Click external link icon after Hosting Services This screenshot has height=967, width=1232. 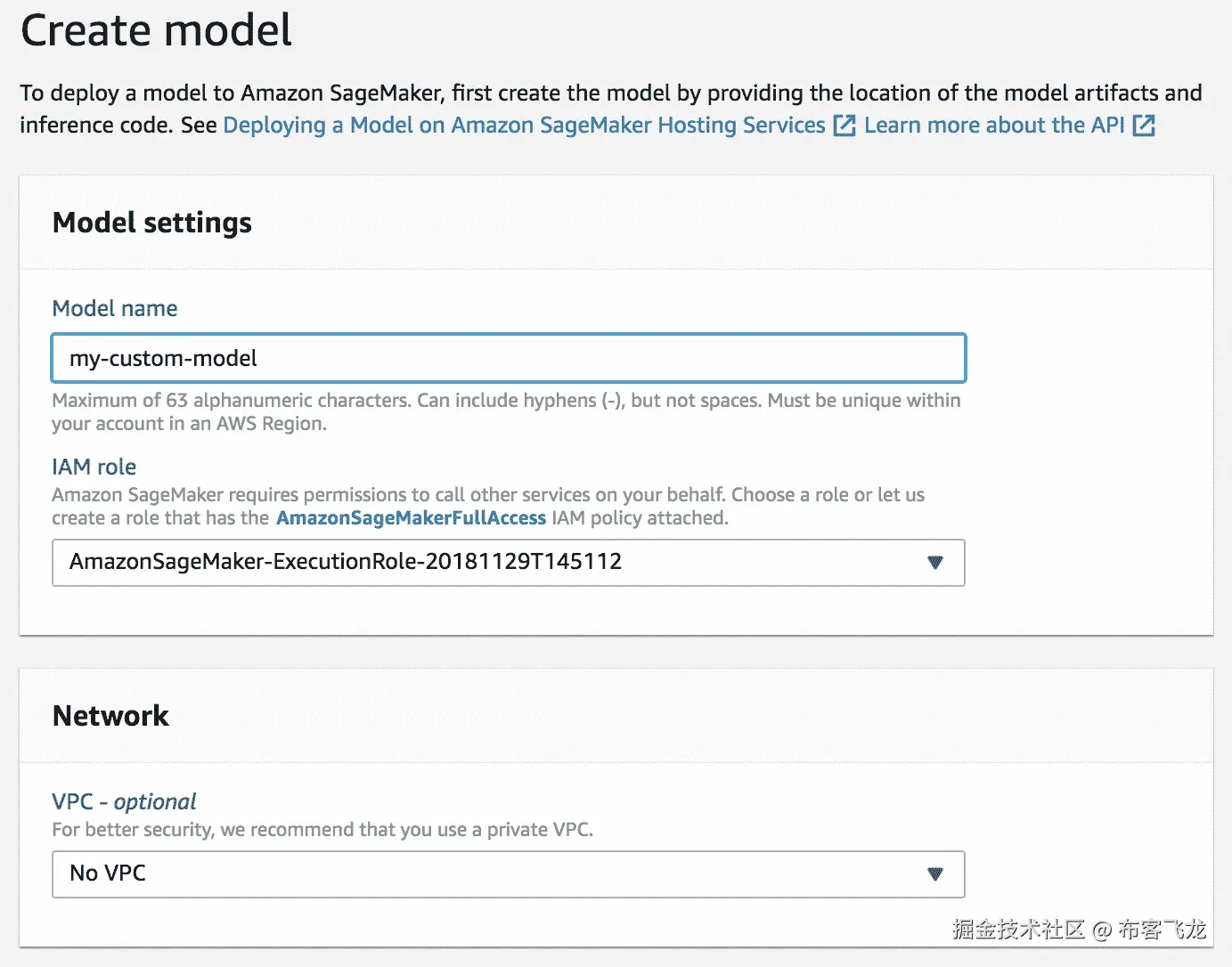point(844,126)
